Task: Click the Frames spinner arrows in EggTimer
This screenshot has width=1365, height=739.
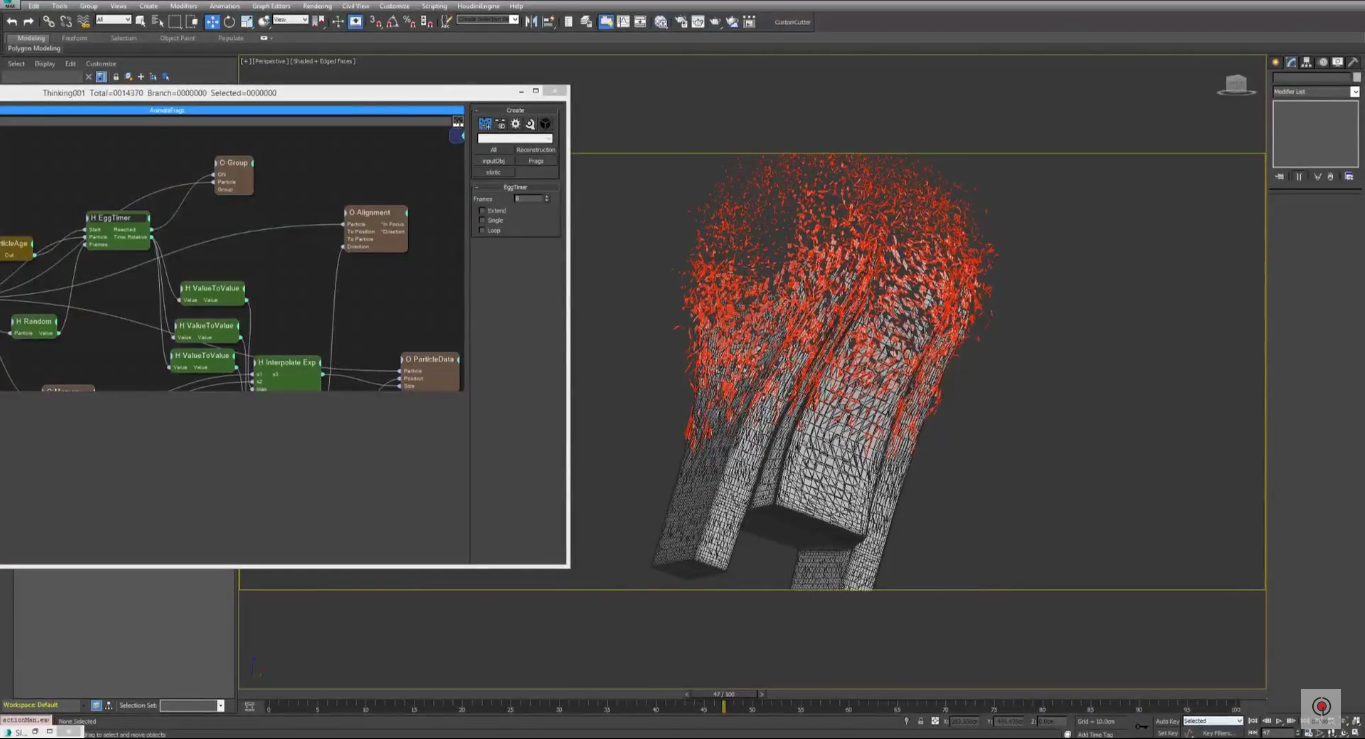Action: click(x=547, y=199)
